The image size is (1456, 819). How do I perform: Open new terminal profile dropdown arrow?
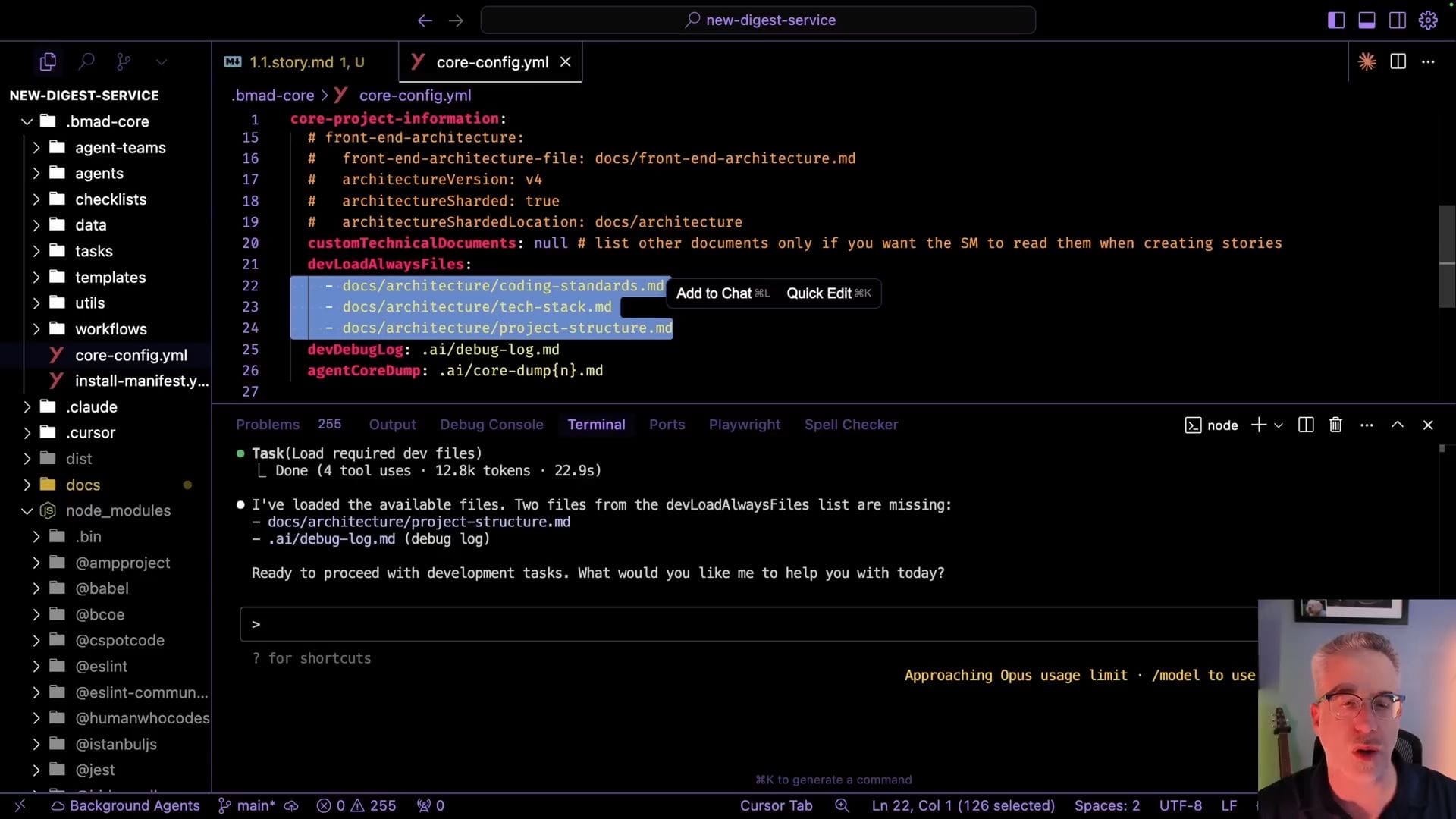click(x=1279, y=425)
